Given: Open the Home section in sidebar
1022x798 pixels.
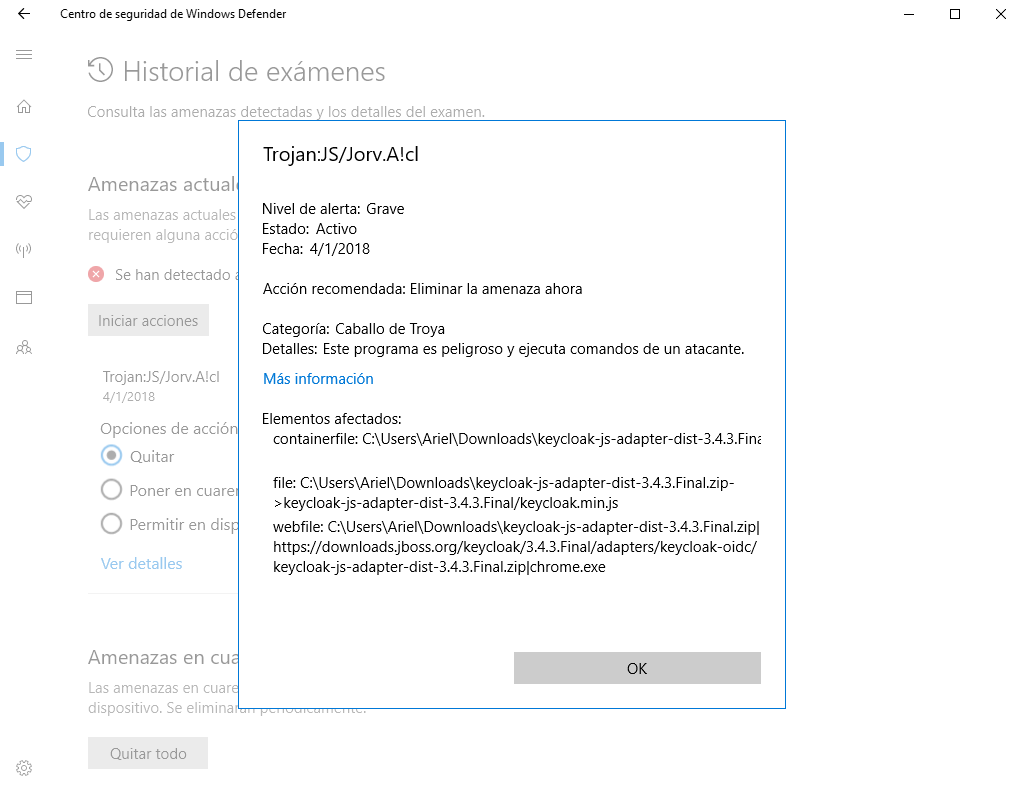Looking at the screenshot, I should [24, 106].
